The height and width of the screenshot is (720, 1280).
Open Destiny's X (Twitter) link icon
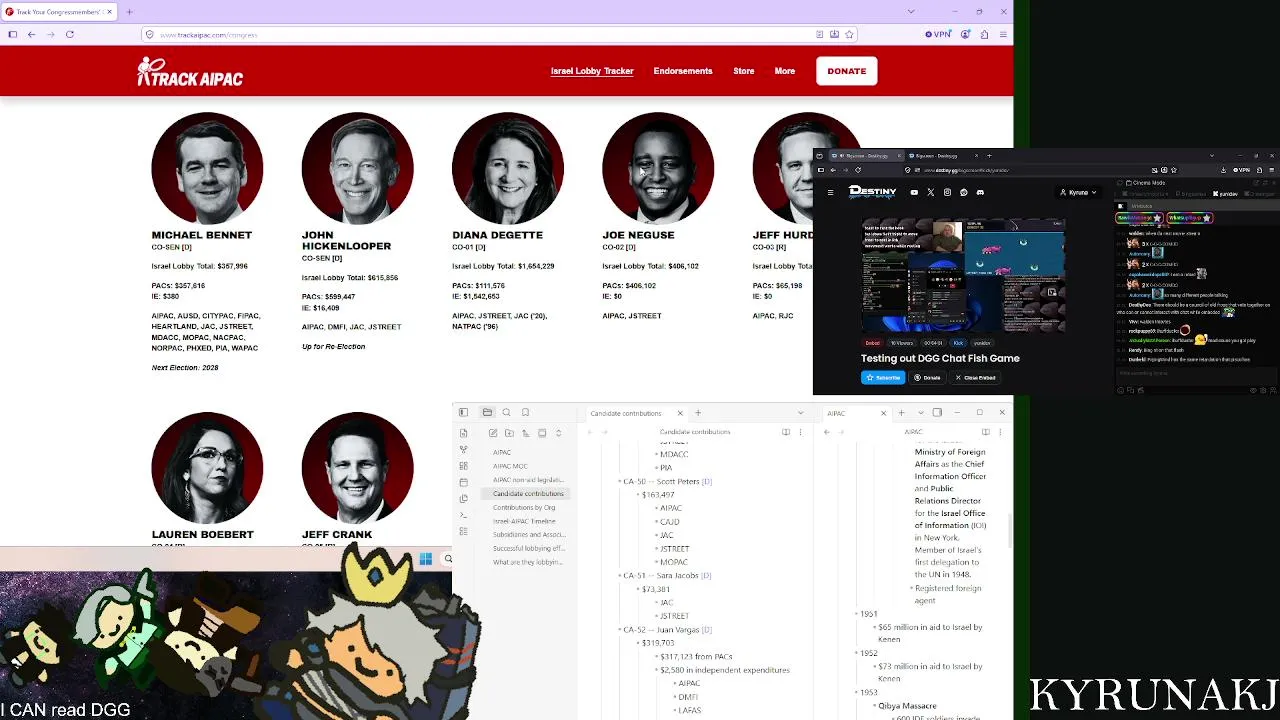point(930,192)
